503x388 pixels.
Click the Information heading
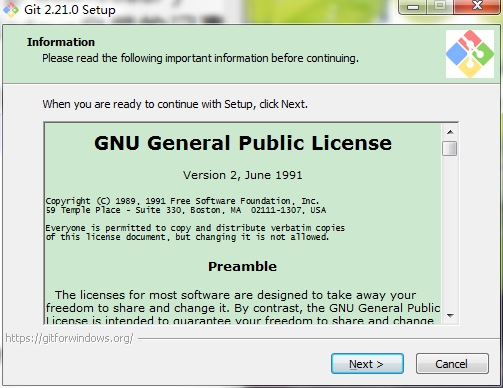[61, 42]
